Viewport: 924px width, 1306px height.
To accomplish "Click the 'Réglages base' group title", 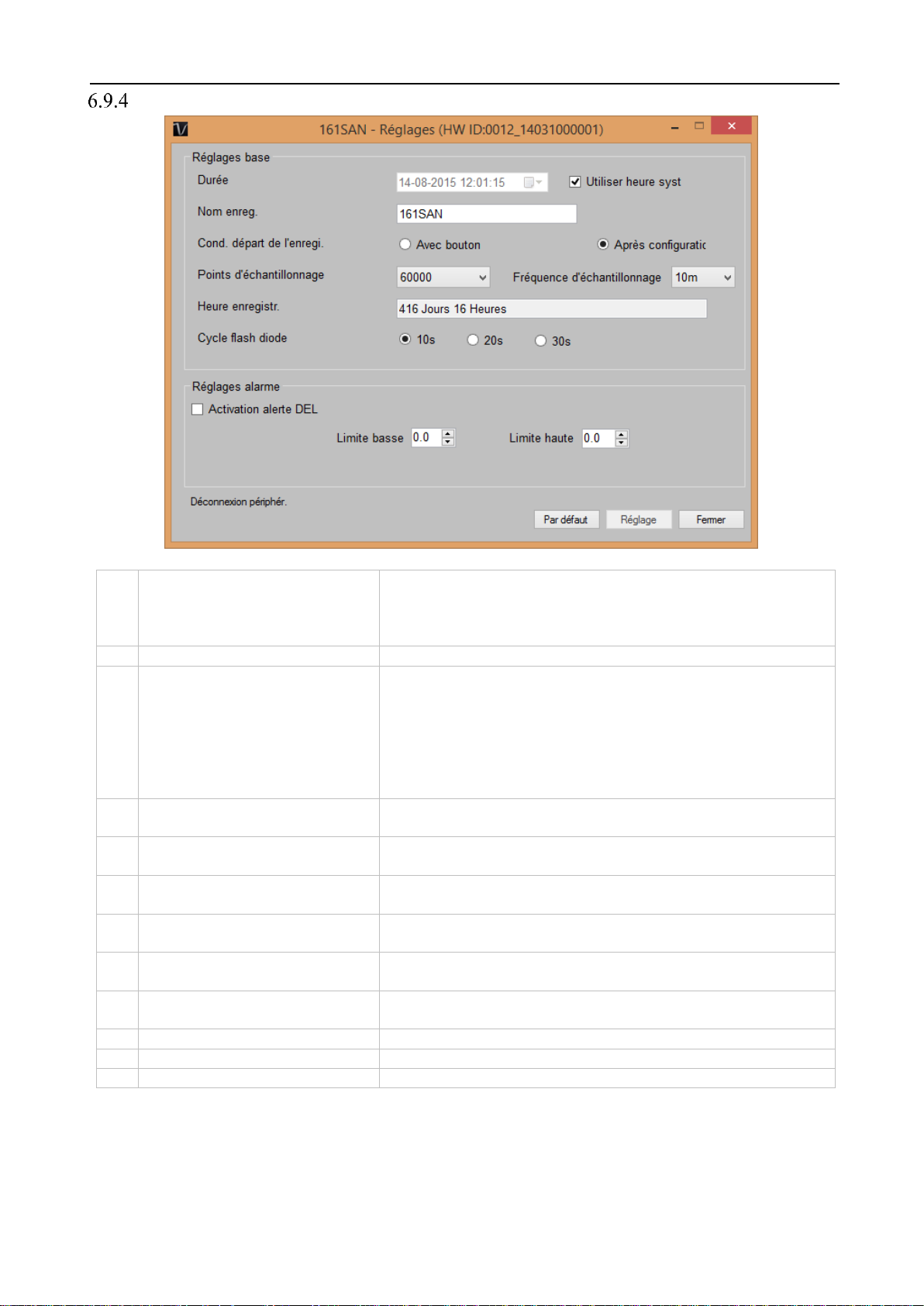I will 231,157.
